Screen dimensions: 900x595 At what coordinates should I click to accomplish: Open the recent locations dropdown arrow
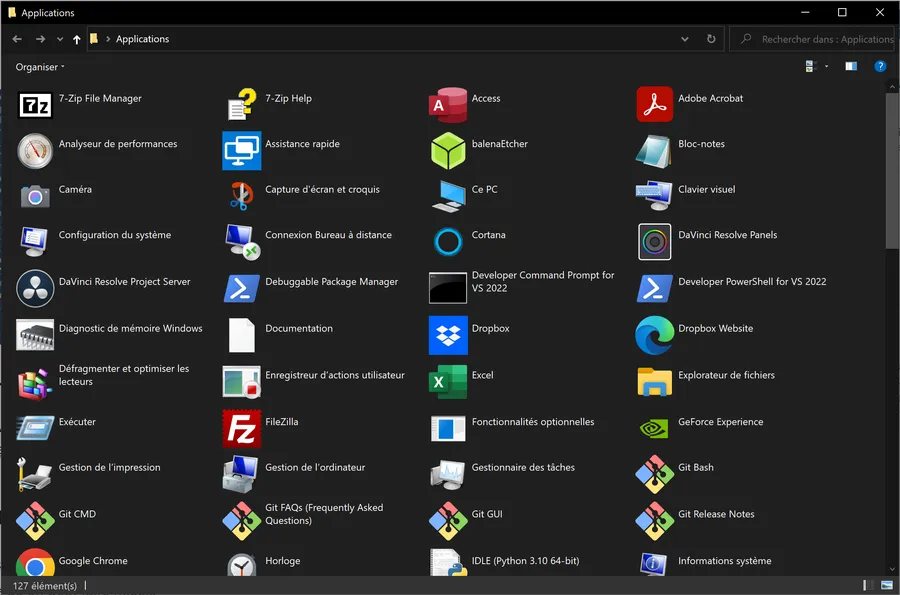[60, 39]
